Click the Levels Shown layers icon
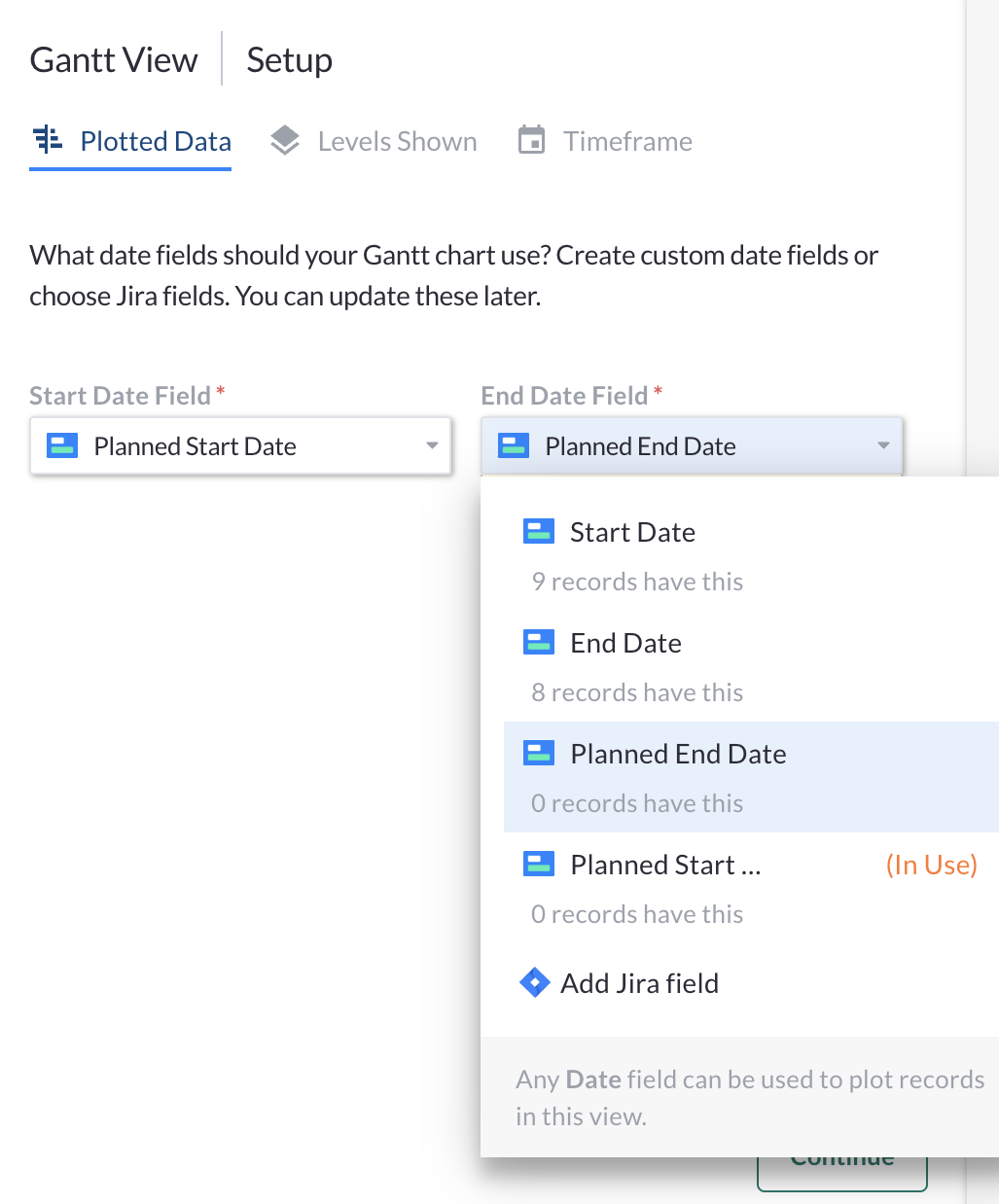Viewport: 999px width, 1204px height. (285, 141)
